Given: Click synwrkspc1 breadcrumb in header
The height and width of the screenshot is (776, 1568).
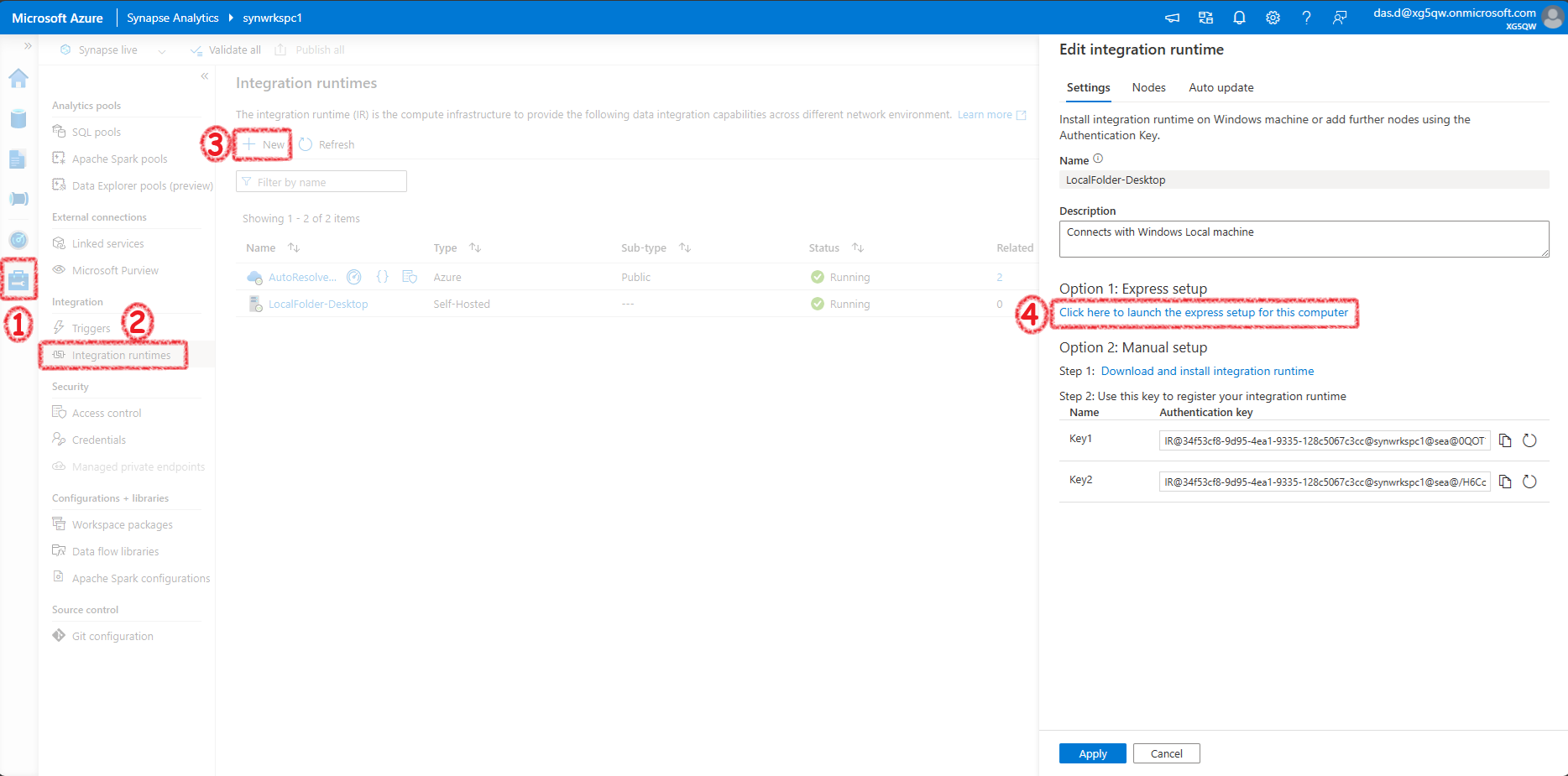Looking at the screenshot, I should point(272,18).
